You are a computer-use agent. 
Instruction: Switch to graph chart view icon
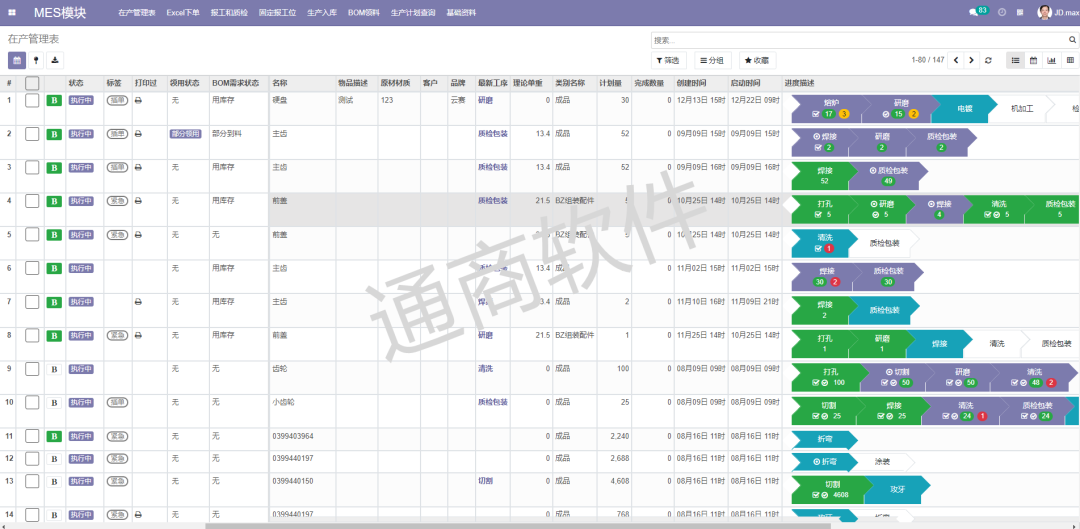point(1051,61)
